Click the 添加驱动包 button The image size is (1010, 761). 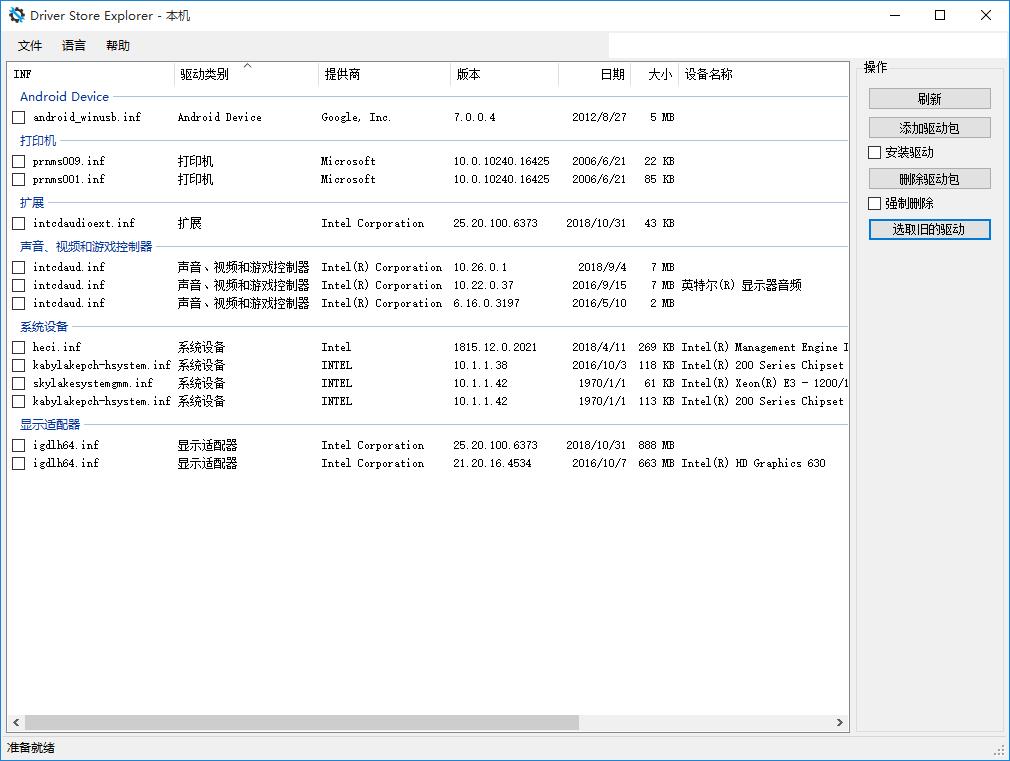tap(929, 128)
